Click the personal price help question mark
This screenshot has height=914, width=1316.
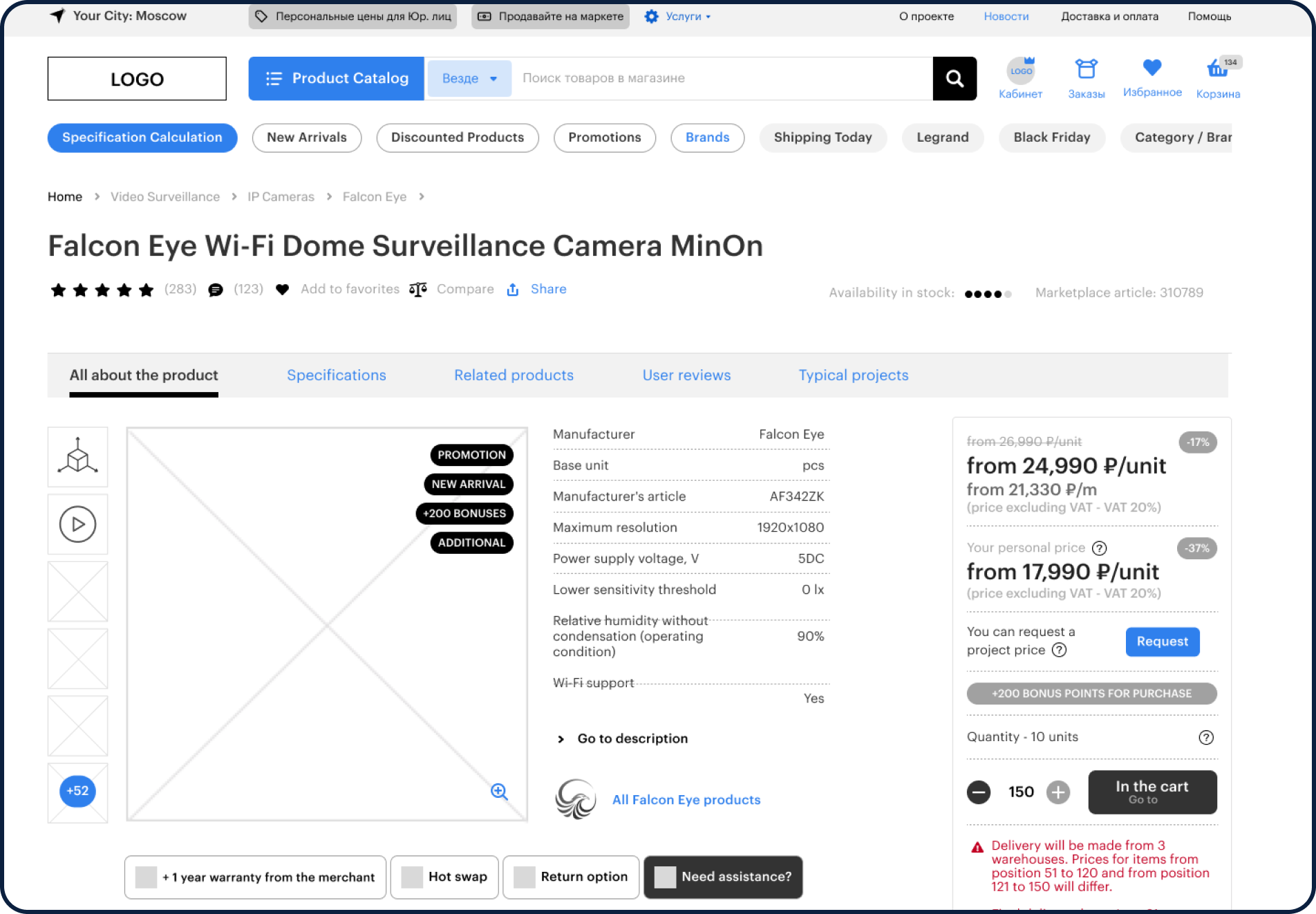click(x=1099, y=548)
